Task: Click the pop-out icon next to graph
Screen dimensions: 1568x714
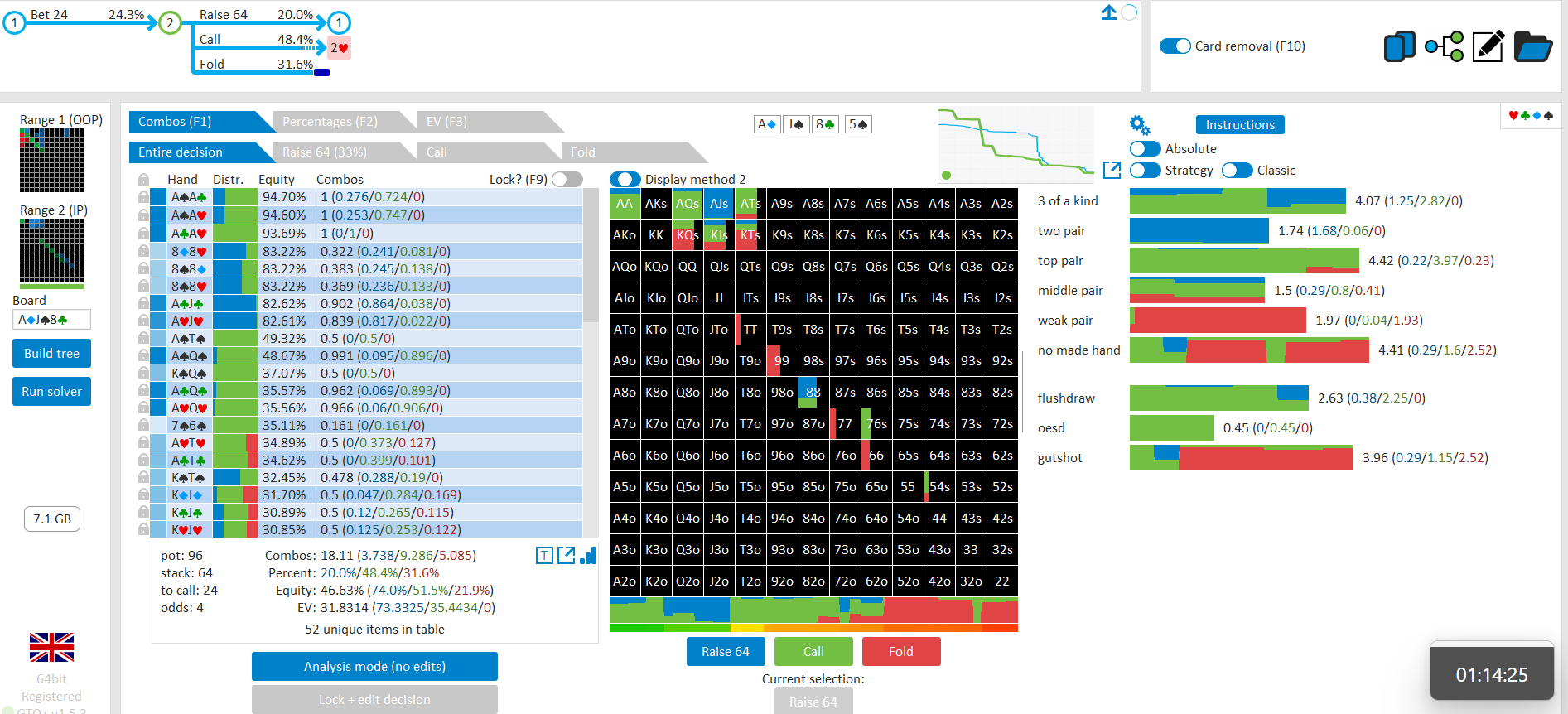Action: click(1112, 170)
